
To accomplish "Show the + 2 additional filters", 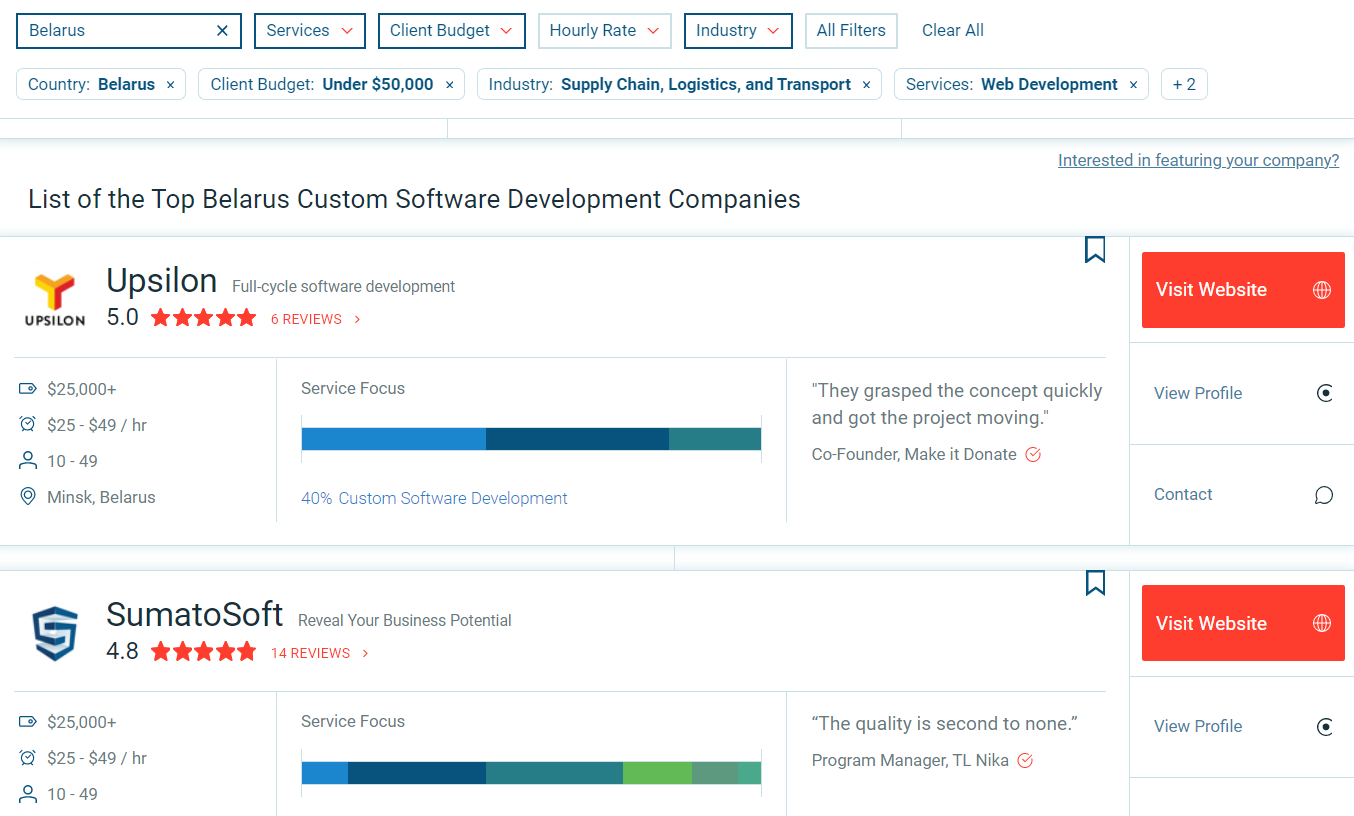I will (1184, 85).
